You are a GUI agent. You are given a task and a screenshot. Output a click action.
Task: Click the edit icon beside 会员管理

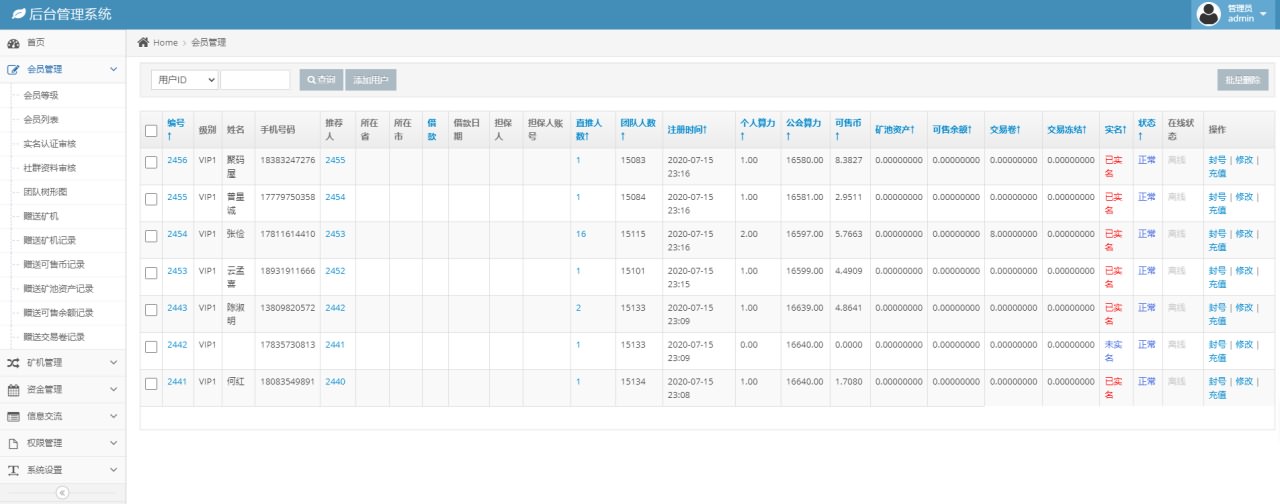click(14, 70)
